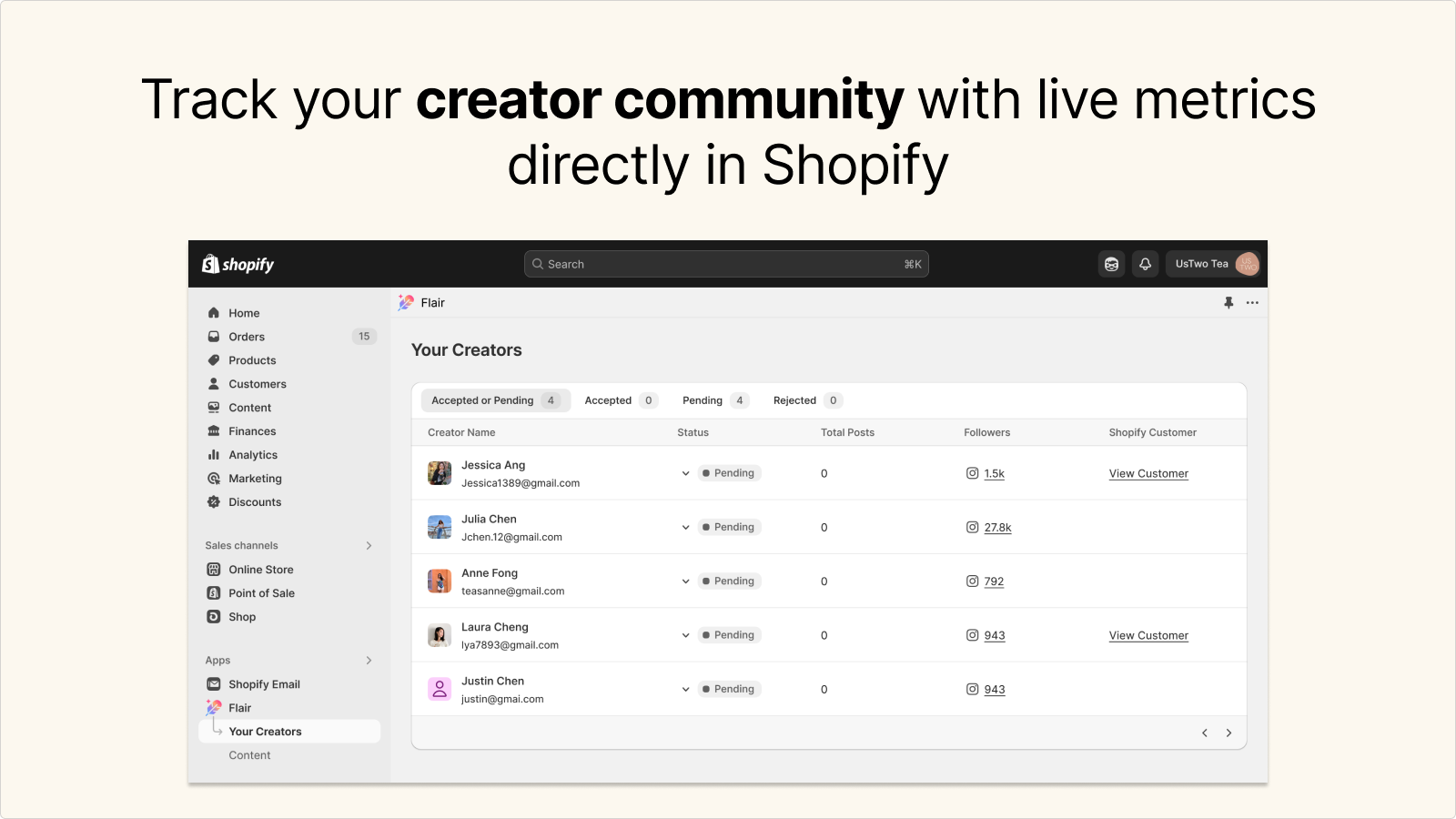Pin the Flair app using the pin icon
This screenshot has width=1456, height=819.
[x=1228, y=302]
